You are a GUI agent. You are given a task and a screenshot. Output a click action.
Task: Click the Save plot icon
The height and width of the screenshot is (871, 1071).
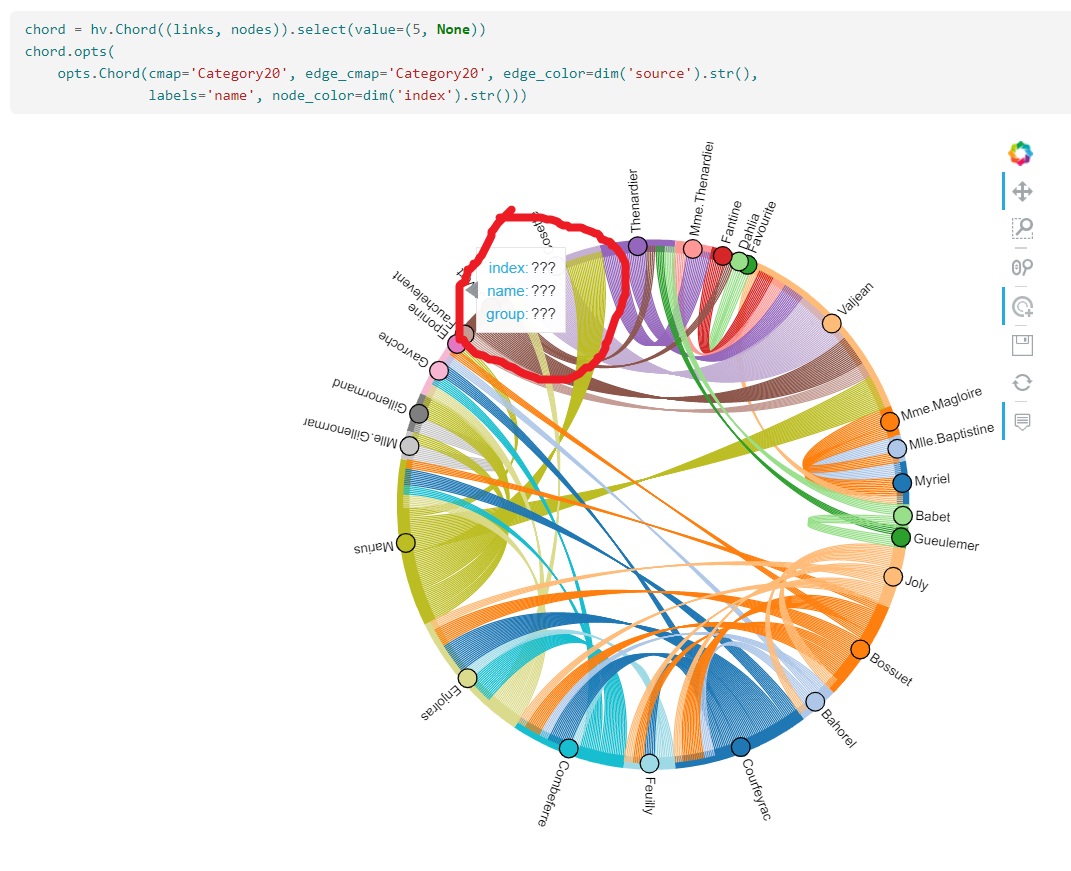tap(1022, 343)
